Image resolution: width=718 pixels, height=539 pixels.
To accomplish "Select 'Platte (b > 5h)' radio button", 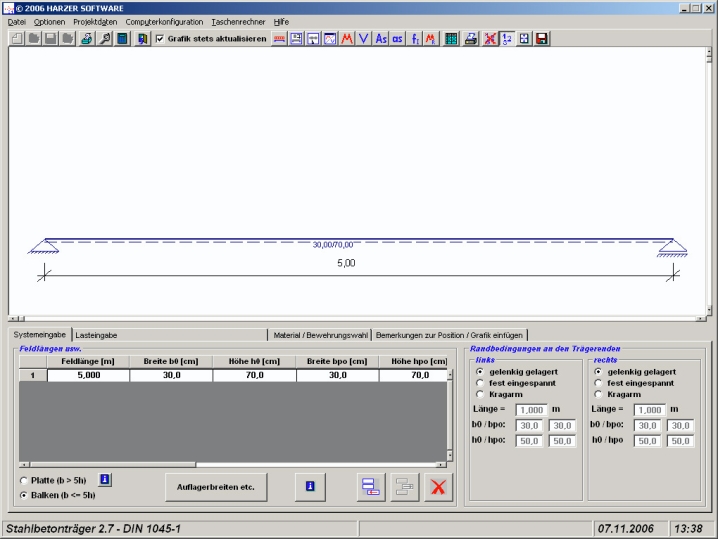I will [24, 481].
